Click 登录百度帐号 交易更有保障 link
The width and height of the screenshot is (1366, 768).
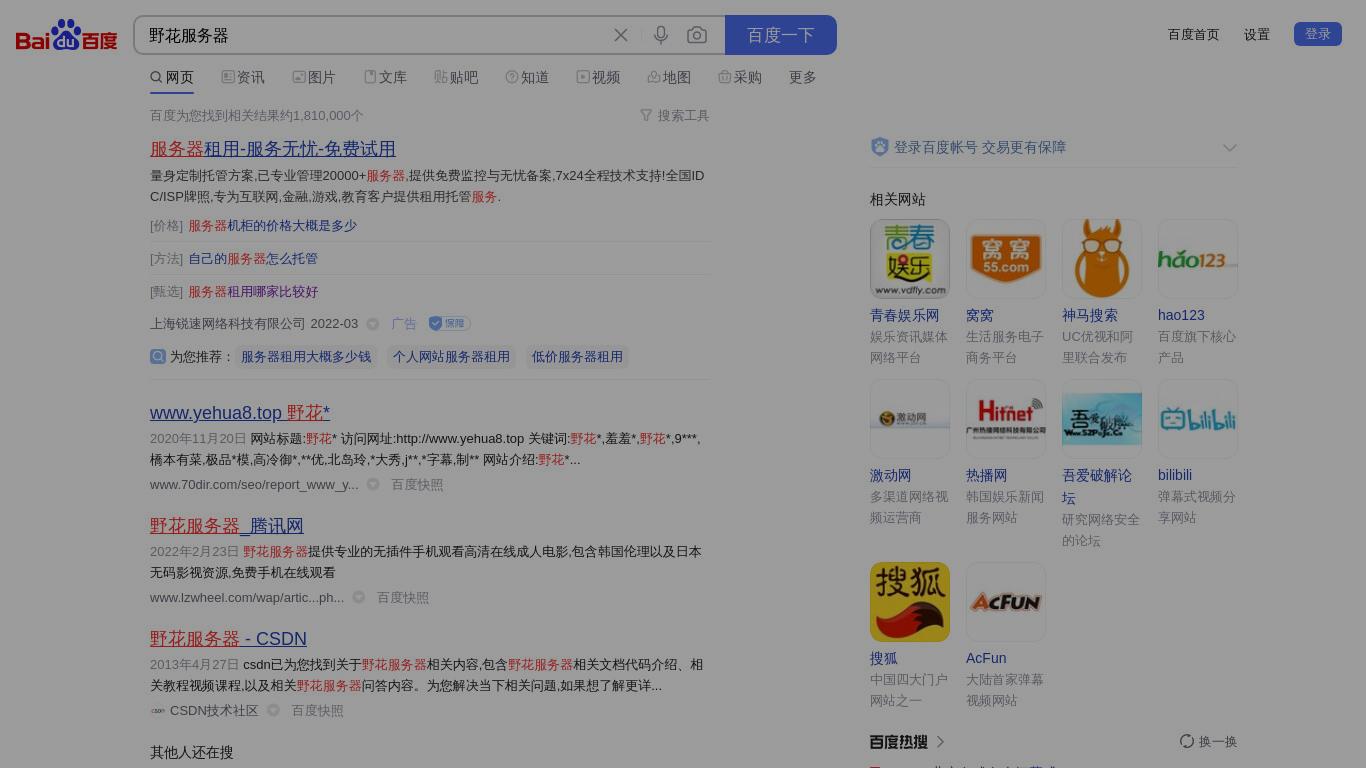click(980, 147)
